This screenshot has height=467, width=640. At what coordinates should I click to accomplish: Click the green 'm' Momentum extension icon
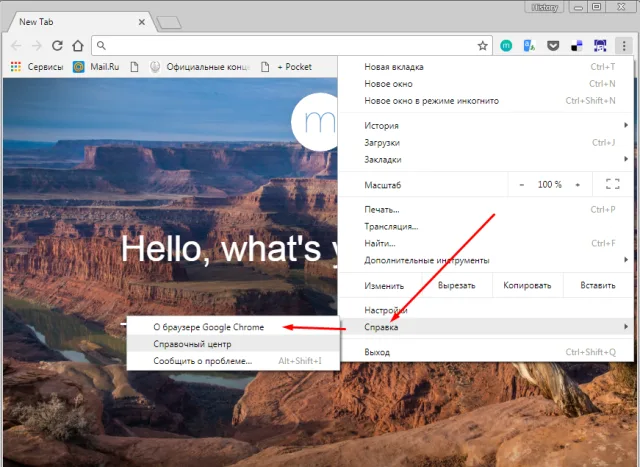(x=506, y=46)
